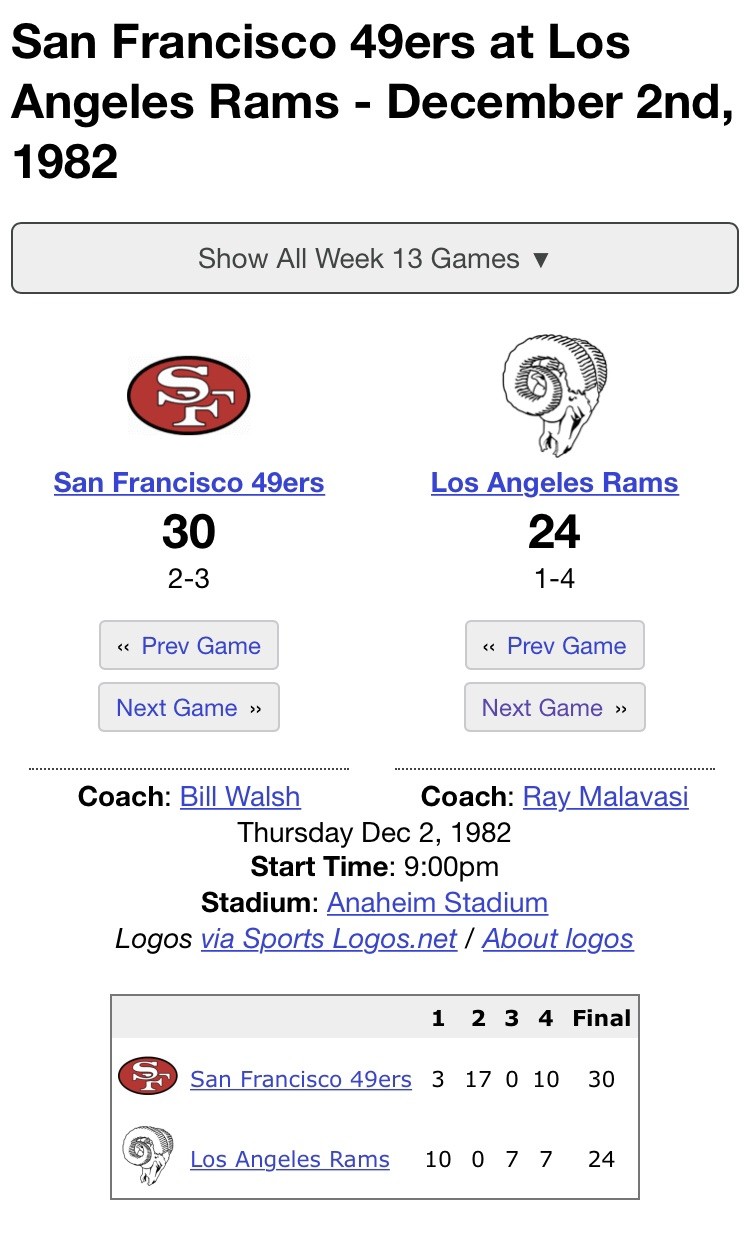Click the Final column header in scoreboard
The image size is (750, 1233).
tap(601, 1018)
